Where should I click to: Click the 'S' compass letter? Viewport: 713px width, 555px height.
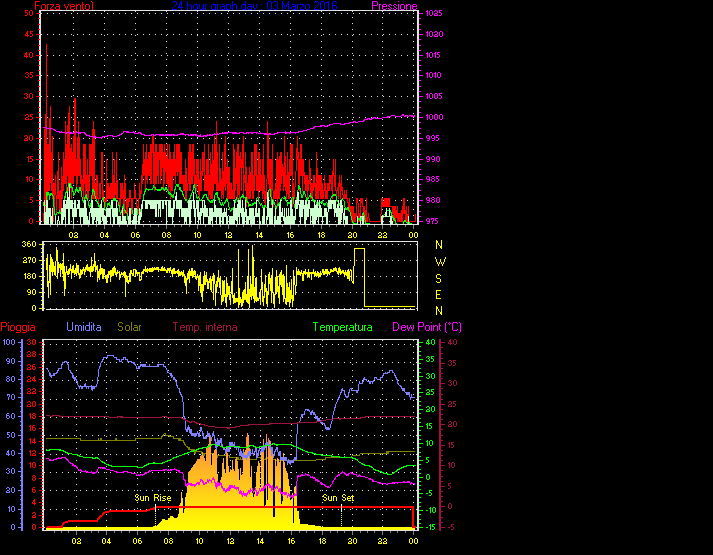[438, 279]
